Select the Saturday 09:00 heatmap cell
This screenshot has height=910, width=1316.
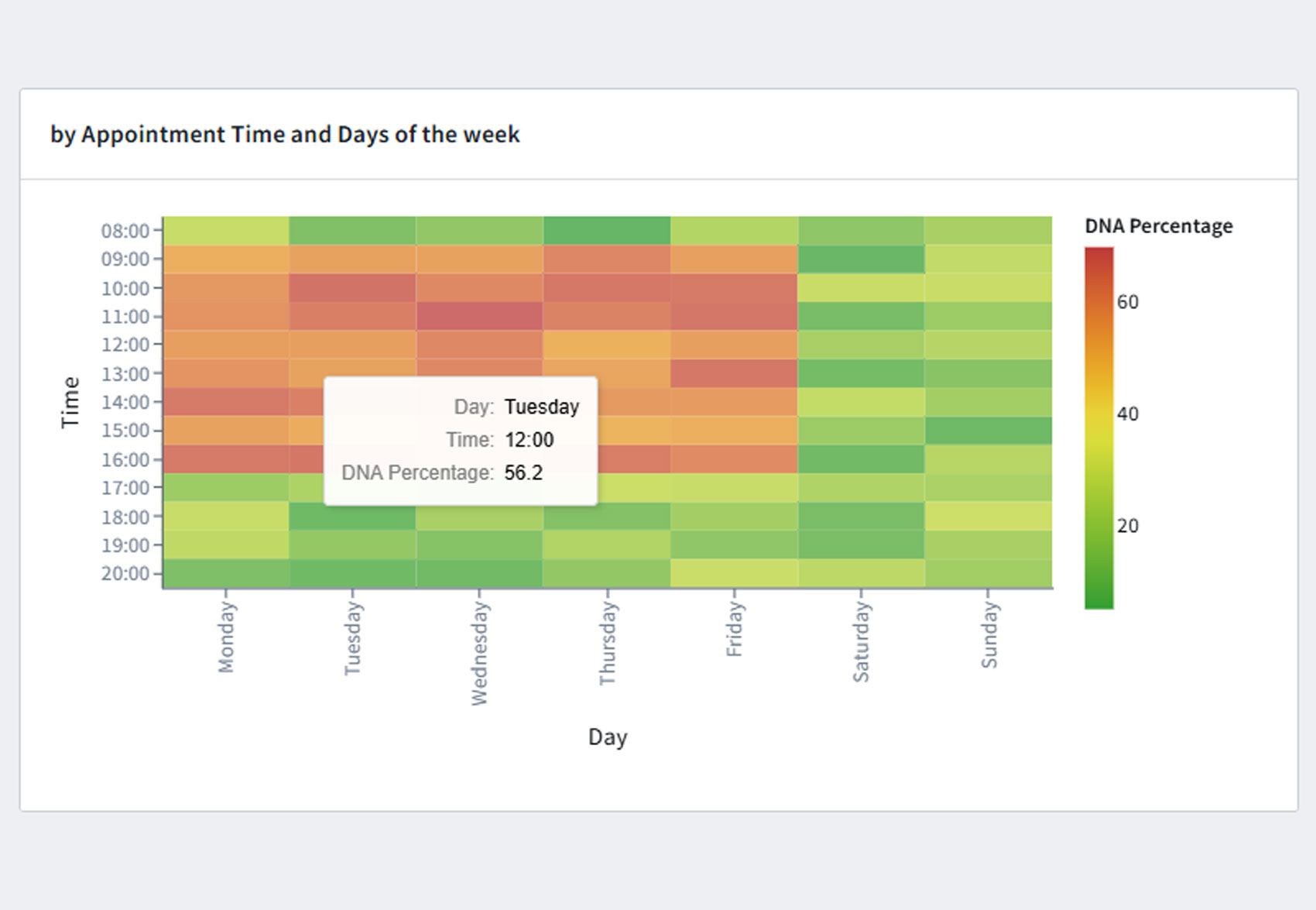click(x=861, y=259)
